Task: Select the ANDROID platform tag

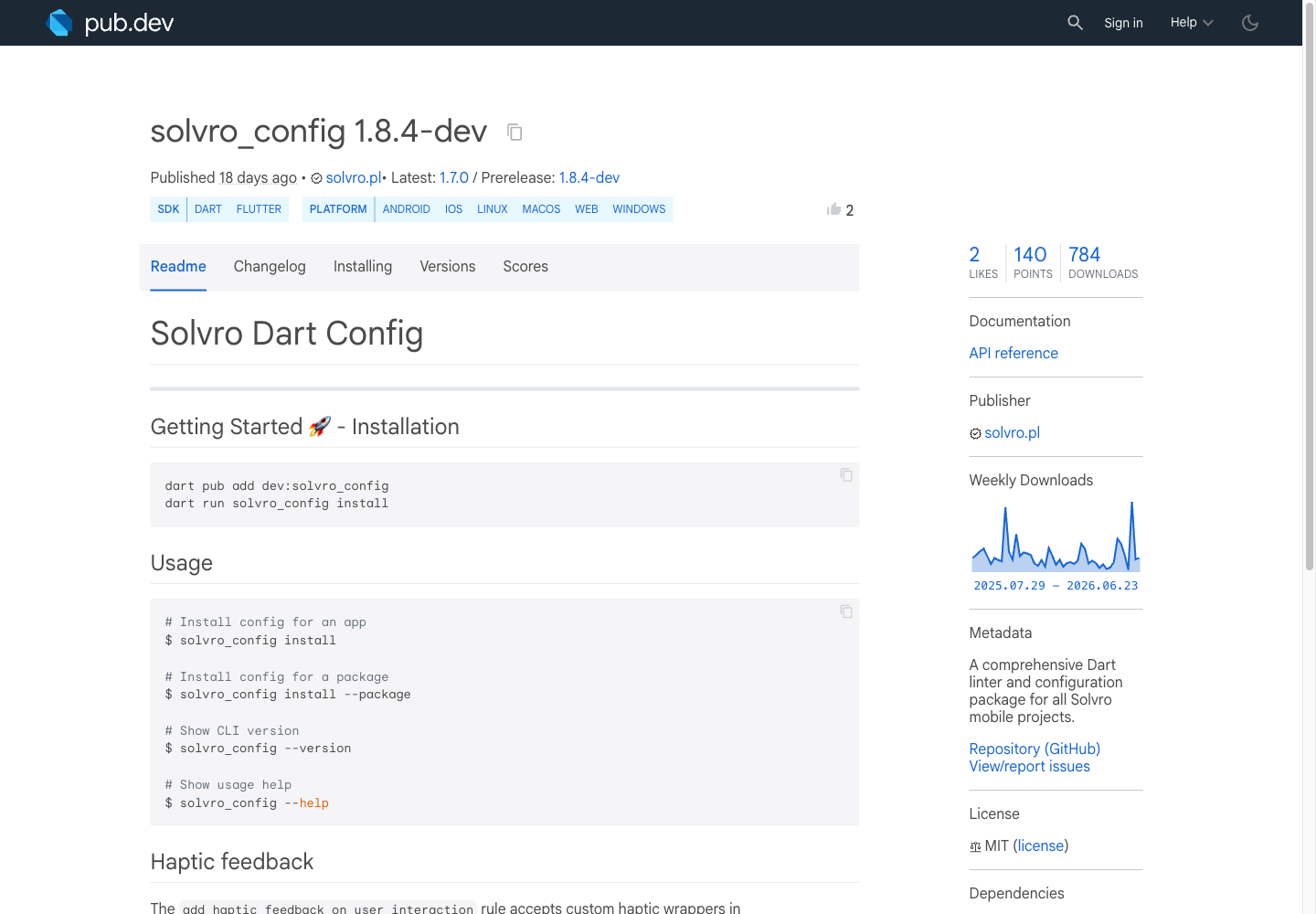Action: (x=407, y=209)
